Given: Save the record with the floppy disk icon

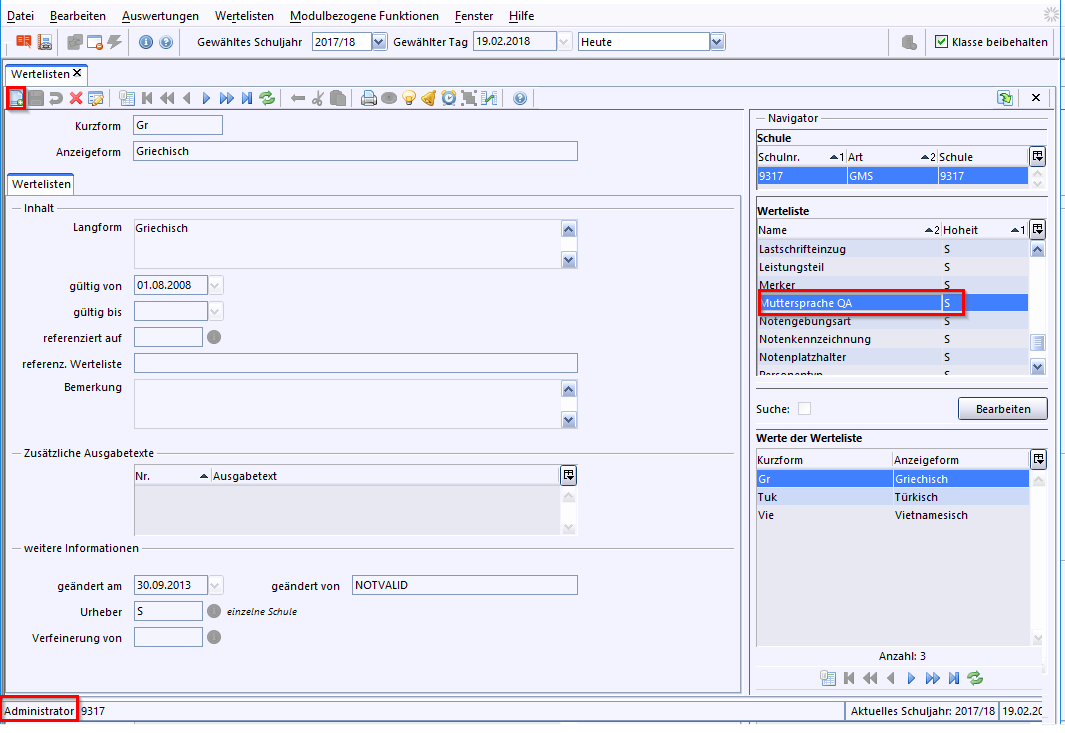Looking at the screenshot, I should pos(36,99).
